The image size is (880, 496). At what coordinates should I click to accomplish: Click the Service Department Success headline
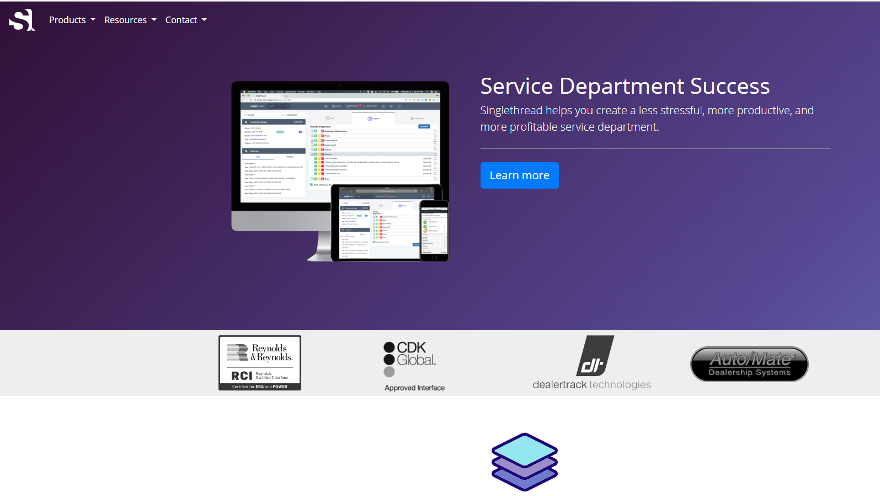pos(624,86)
